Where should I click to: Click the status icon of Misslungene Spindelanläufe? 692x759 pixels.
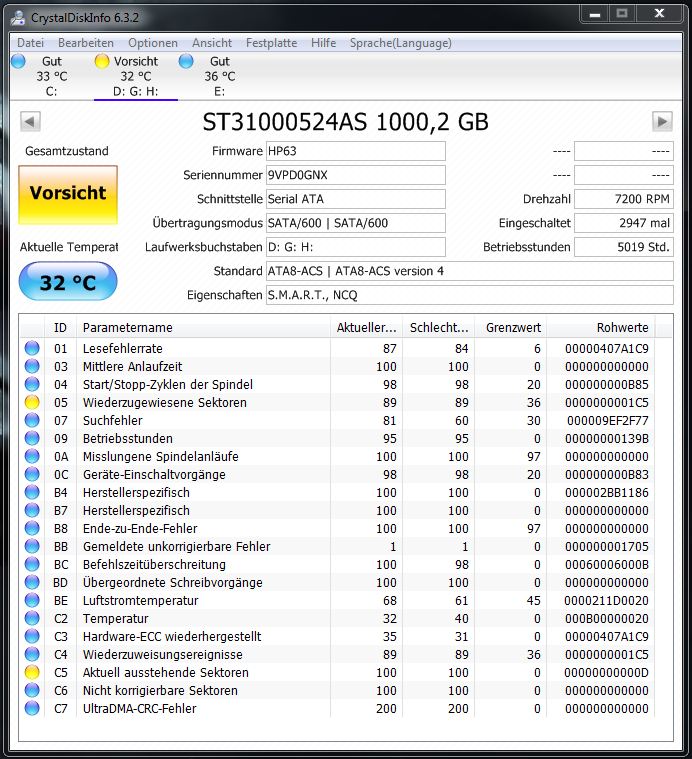(32, 456)
